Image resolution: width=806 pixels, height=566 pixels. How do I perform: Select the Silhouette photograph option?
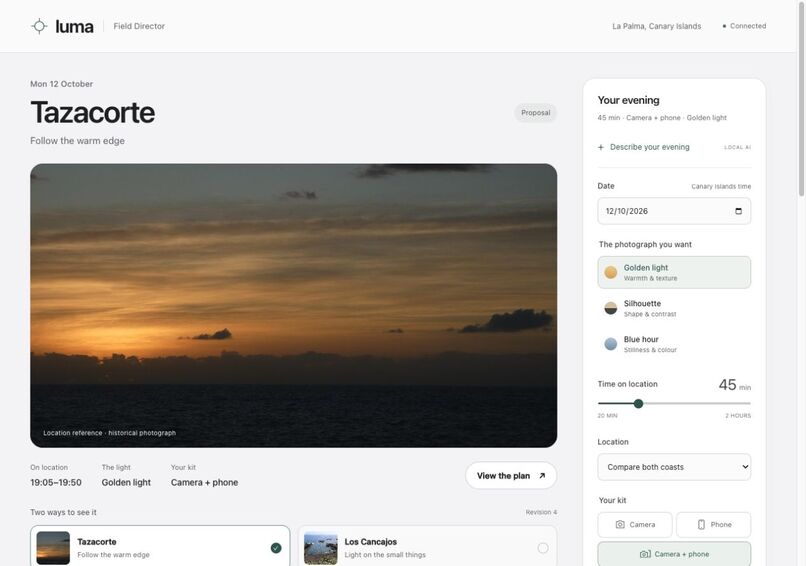click(674, 308)
